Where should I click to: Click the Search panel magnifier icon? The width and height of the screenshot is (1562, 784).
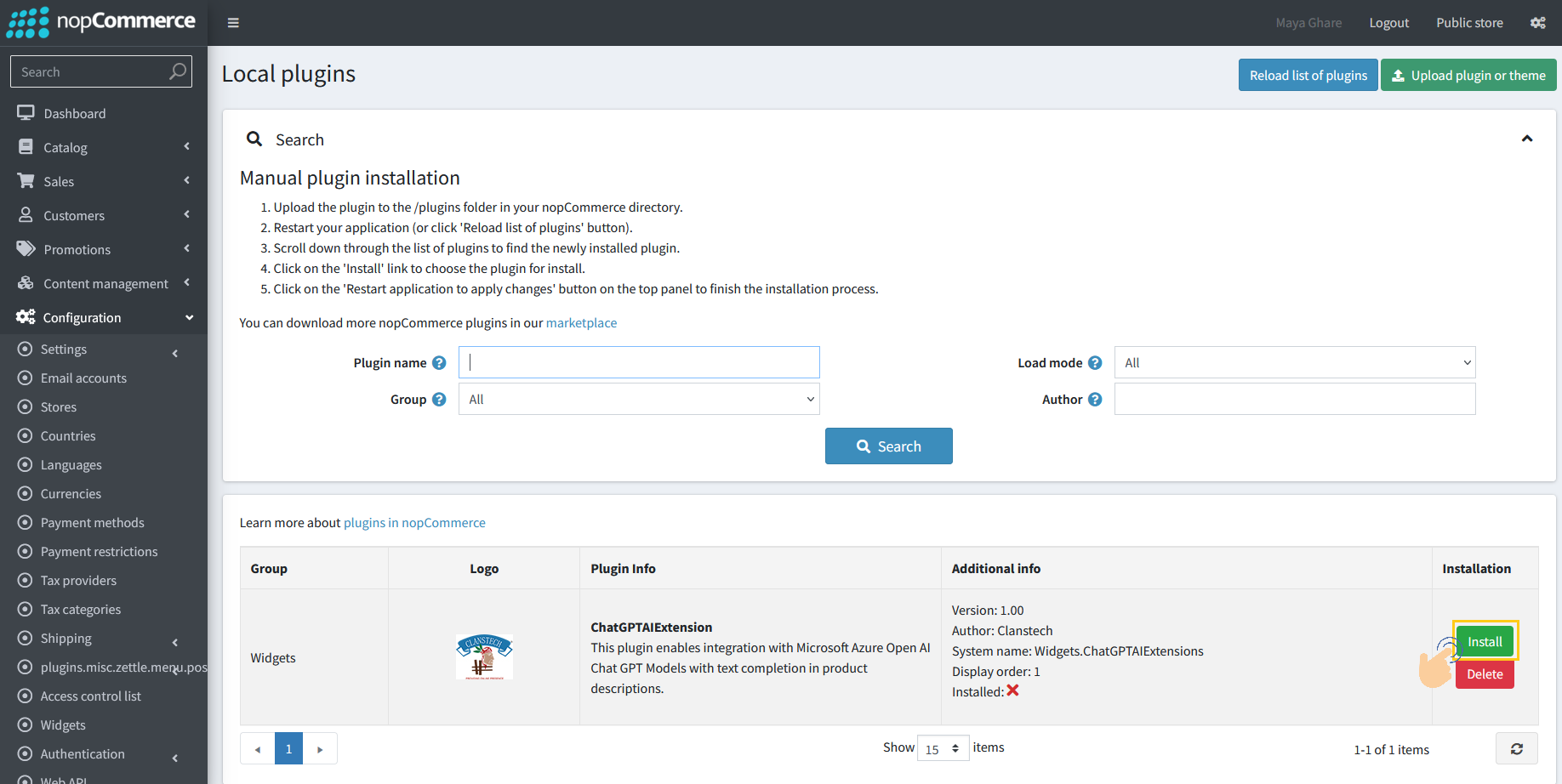254,139
